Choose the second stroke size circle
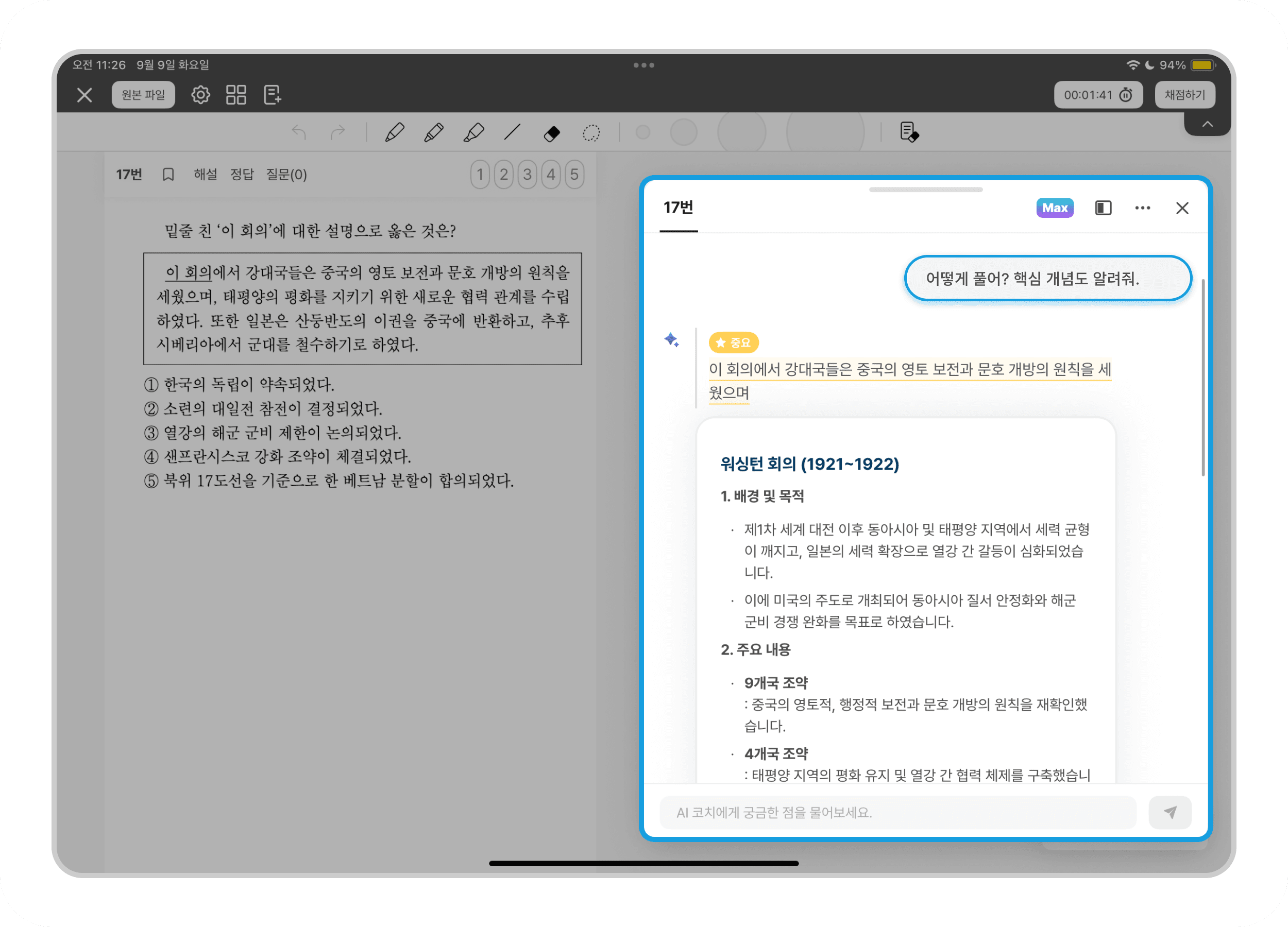The width and height of the screenshot is (1288, 927). (x=684, y=133)
